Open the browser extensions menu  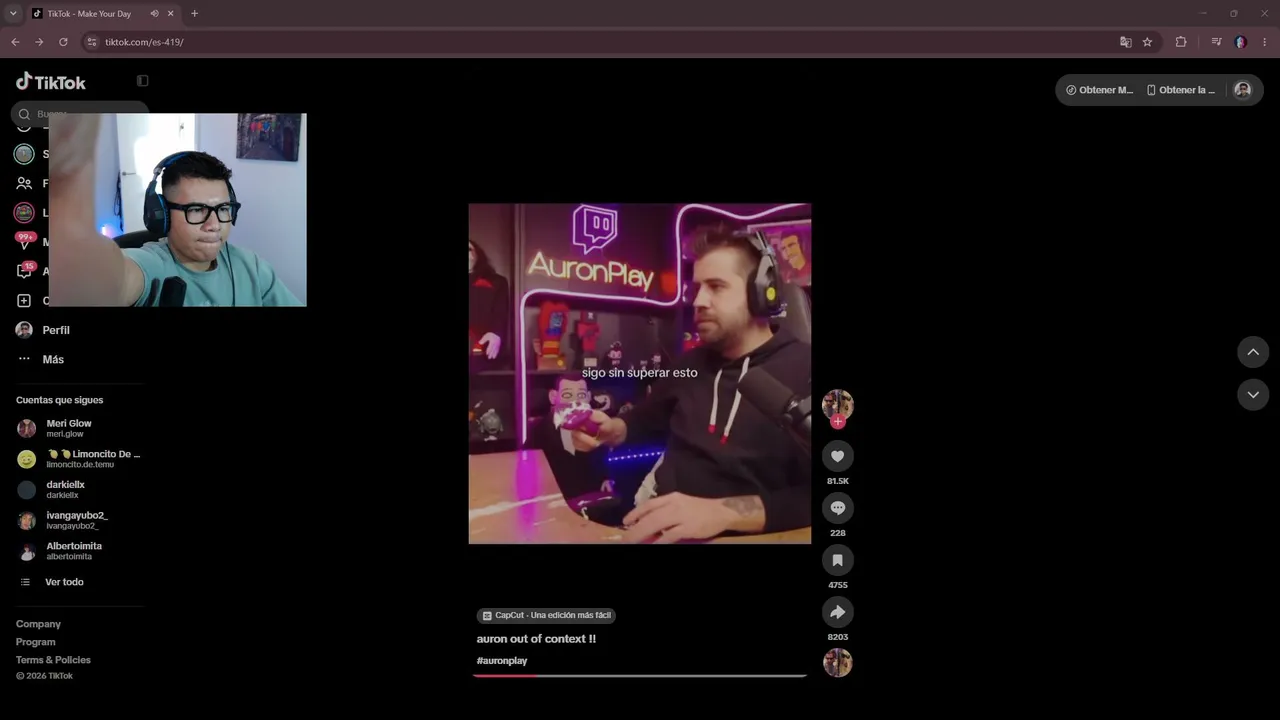(x=1181, y=42)
